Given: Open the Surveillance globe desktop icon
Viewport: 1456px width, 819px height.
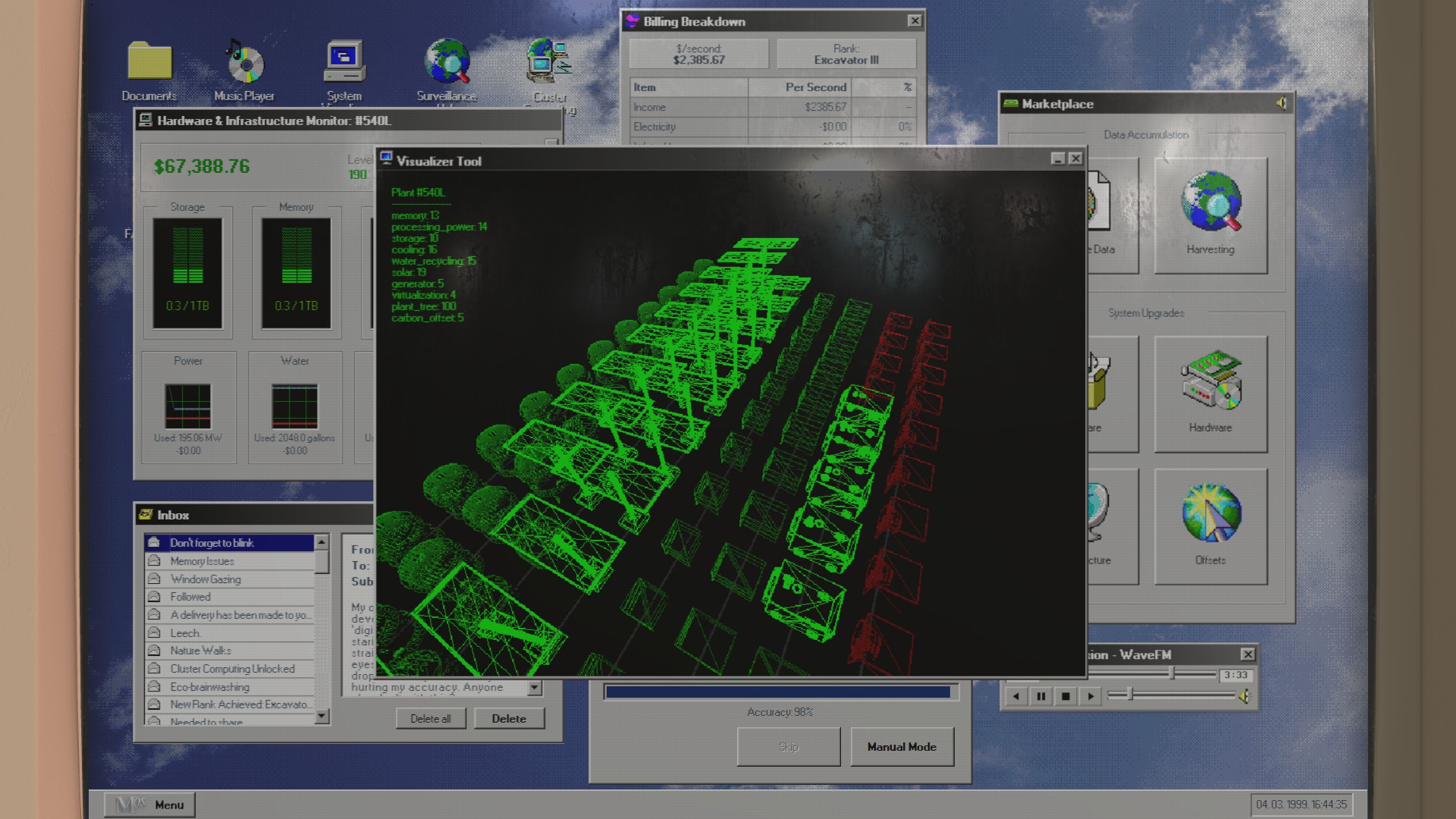Looking at the screenshot, I should (447, 62).
